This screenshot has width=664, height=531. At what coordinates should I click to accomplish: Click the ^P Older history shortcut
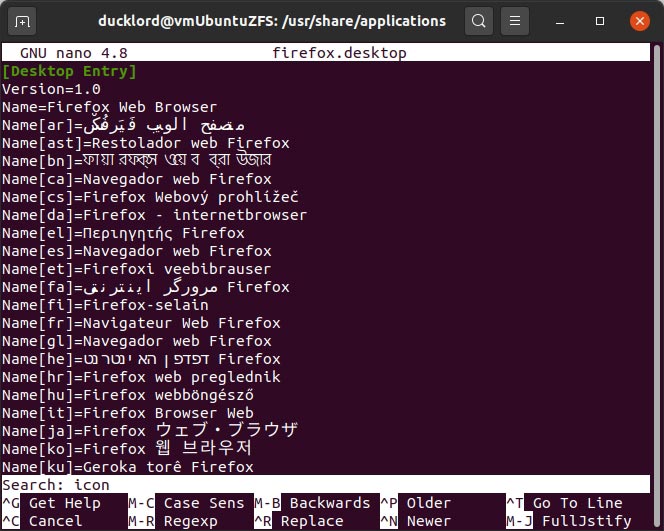(416, 503)
